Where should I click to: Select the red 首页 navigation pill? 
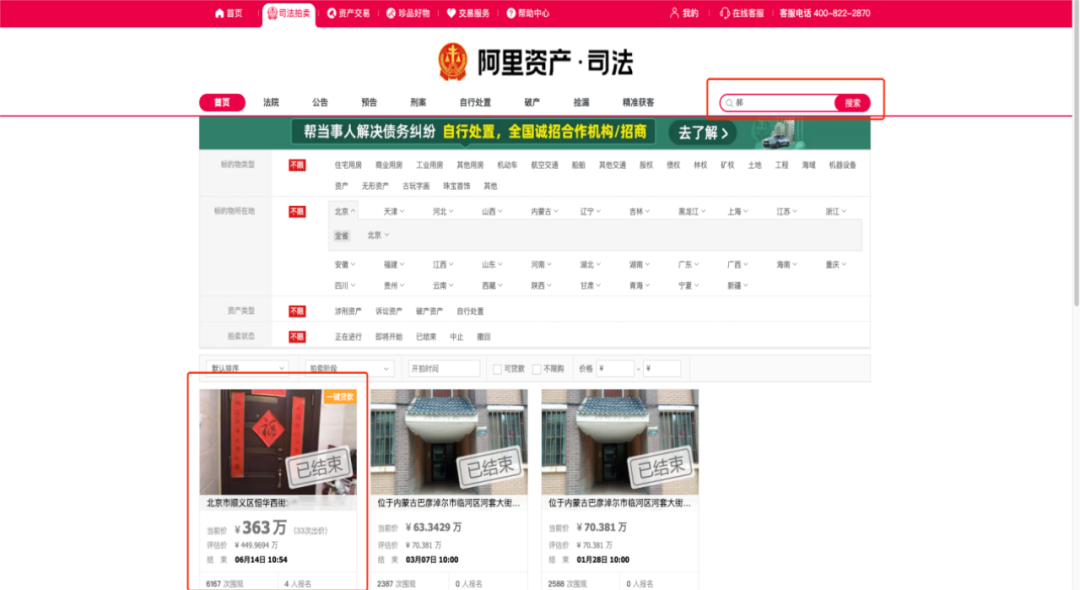pyautogui.click(x=222, y=103)
